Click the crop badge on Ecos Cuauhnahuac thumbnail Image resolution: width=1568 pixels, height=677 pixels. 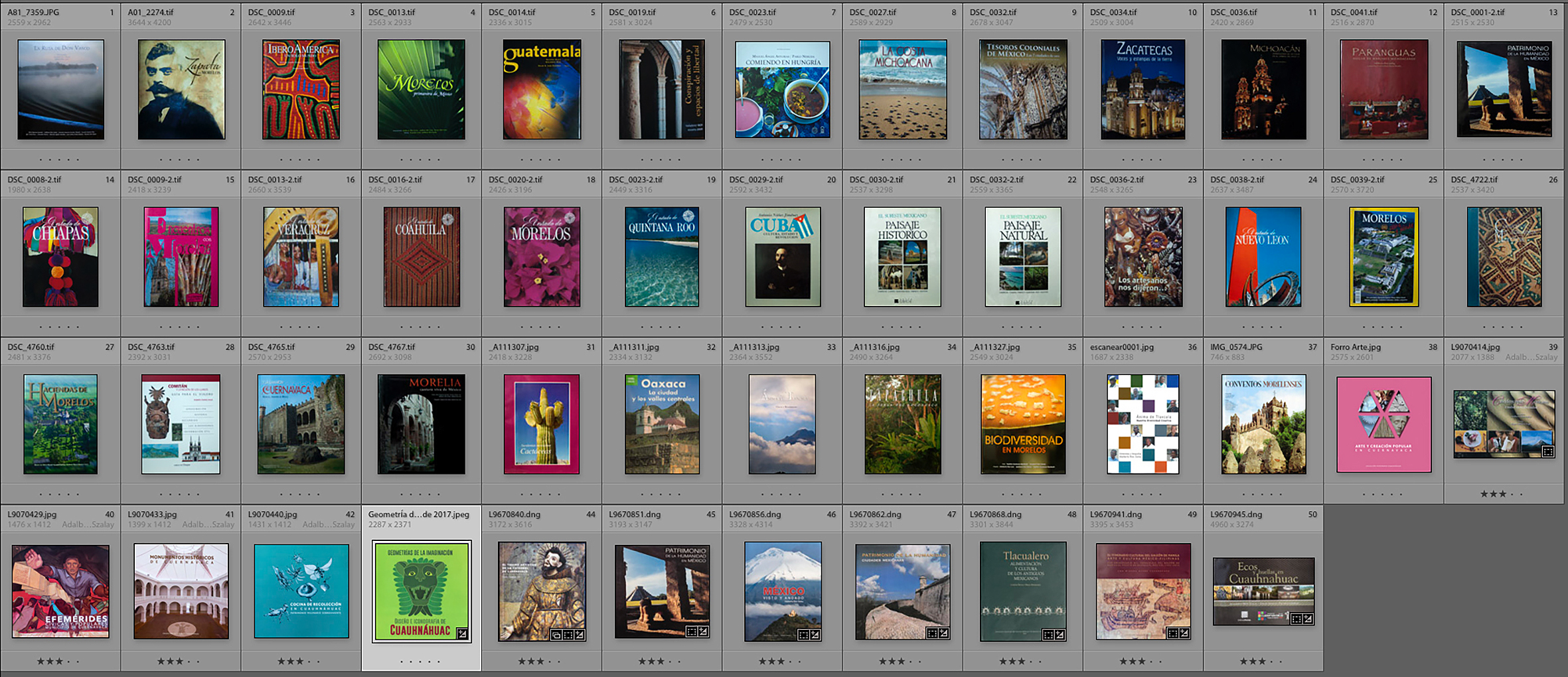(1296, 619)
